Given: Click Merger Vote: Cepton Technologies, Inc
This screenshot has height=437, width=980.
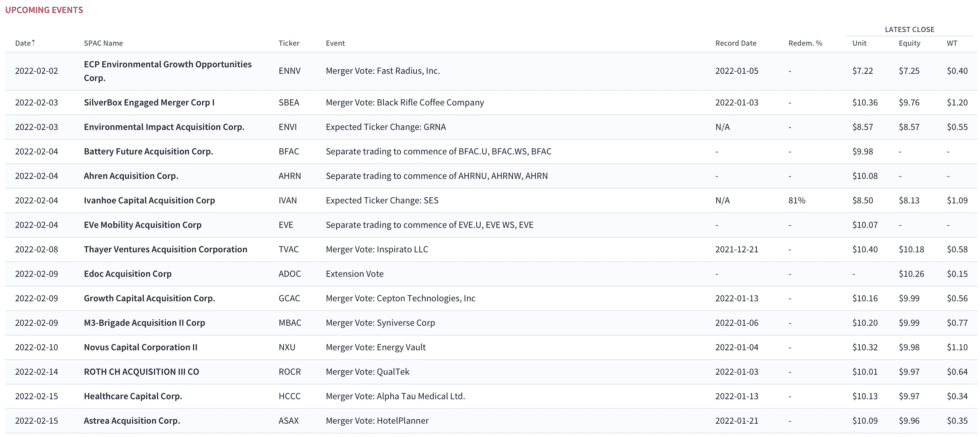Looking at the screenshot, I should pos(400,298).
